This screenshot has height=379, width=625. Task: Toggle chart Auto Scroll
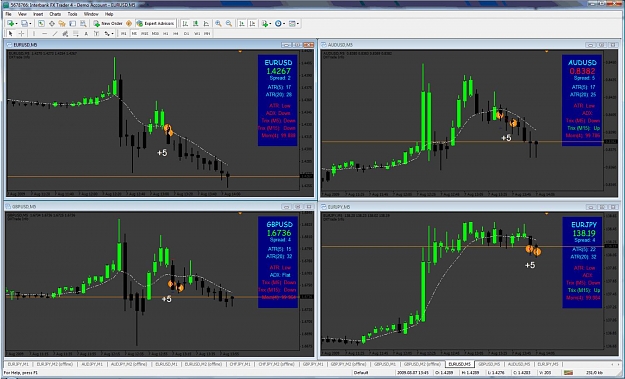(242, 24)
